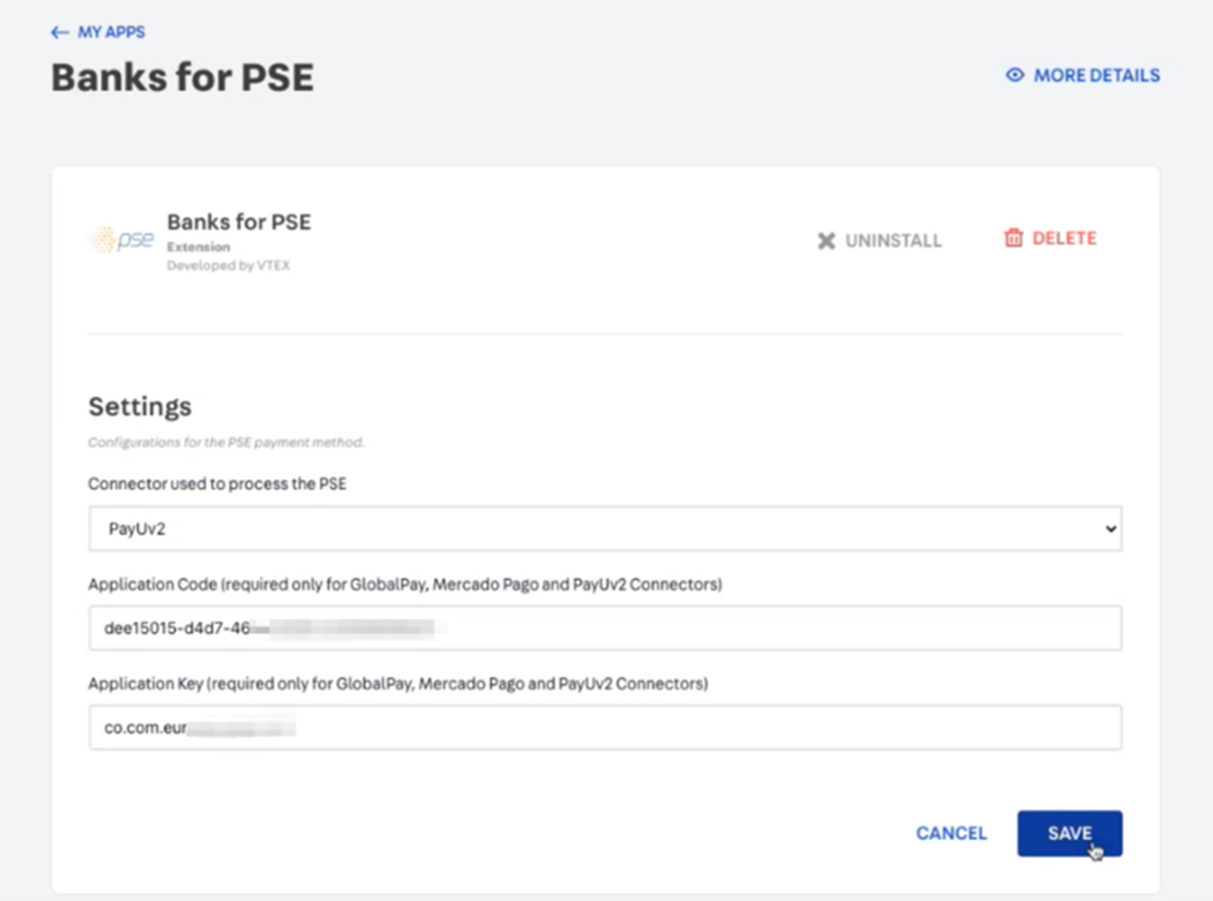Click the "Banks for PSE" page heading

tap(183, 78)
